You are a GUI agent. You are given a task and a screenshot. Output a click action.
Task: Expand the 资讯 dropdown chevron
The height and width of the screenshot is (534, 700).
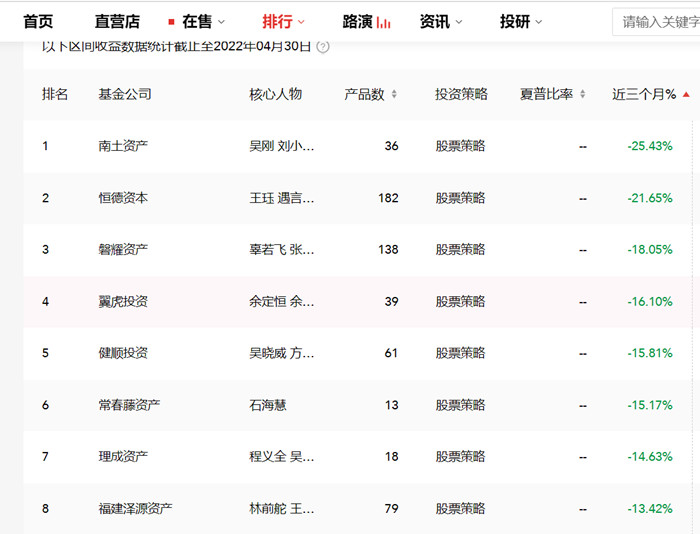459,22
